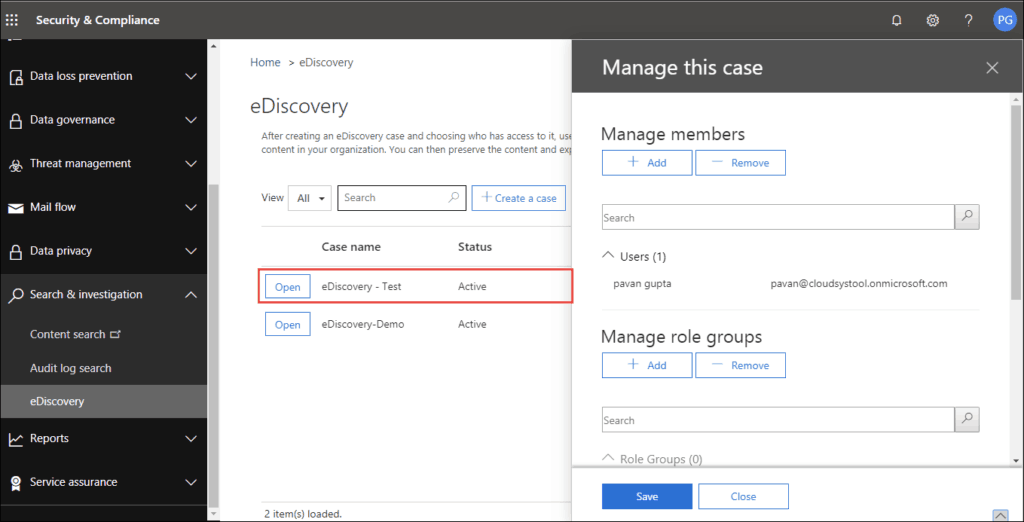1024x522 pixels.
Task: Expand Data privacy chevron
Action: coord(191,251)
